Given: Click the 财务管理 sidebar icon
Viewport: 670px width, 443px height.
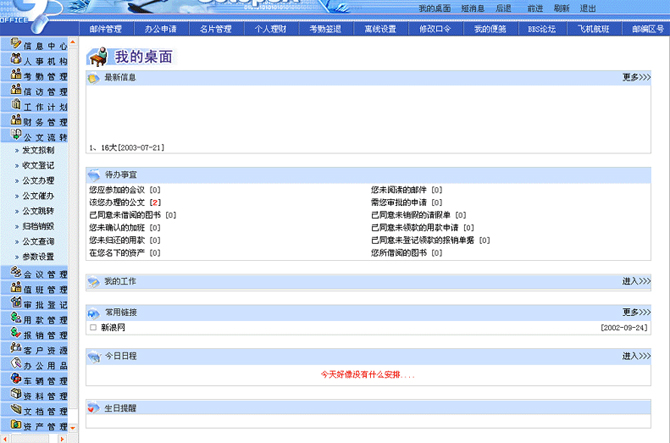Looking at the screenshot, I should (x=15, y=120).
